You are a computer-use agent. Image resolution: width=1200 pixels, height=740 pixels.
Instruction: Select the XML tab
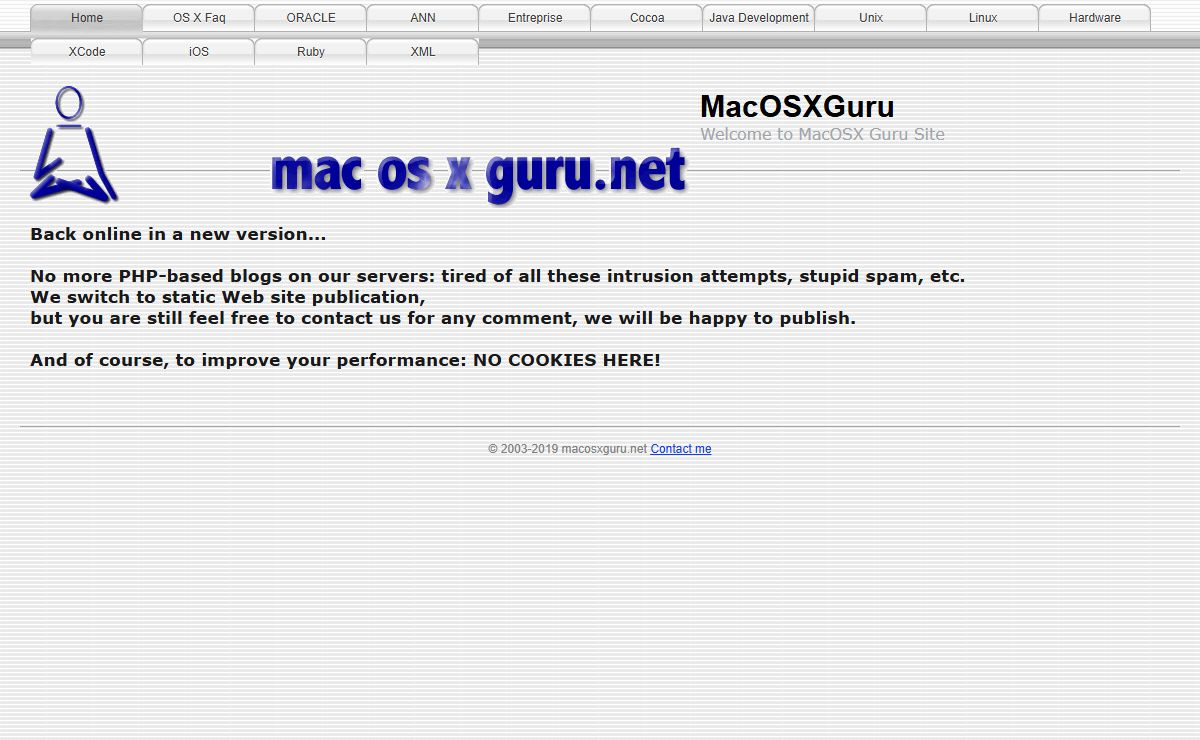[x=423, y=52]
